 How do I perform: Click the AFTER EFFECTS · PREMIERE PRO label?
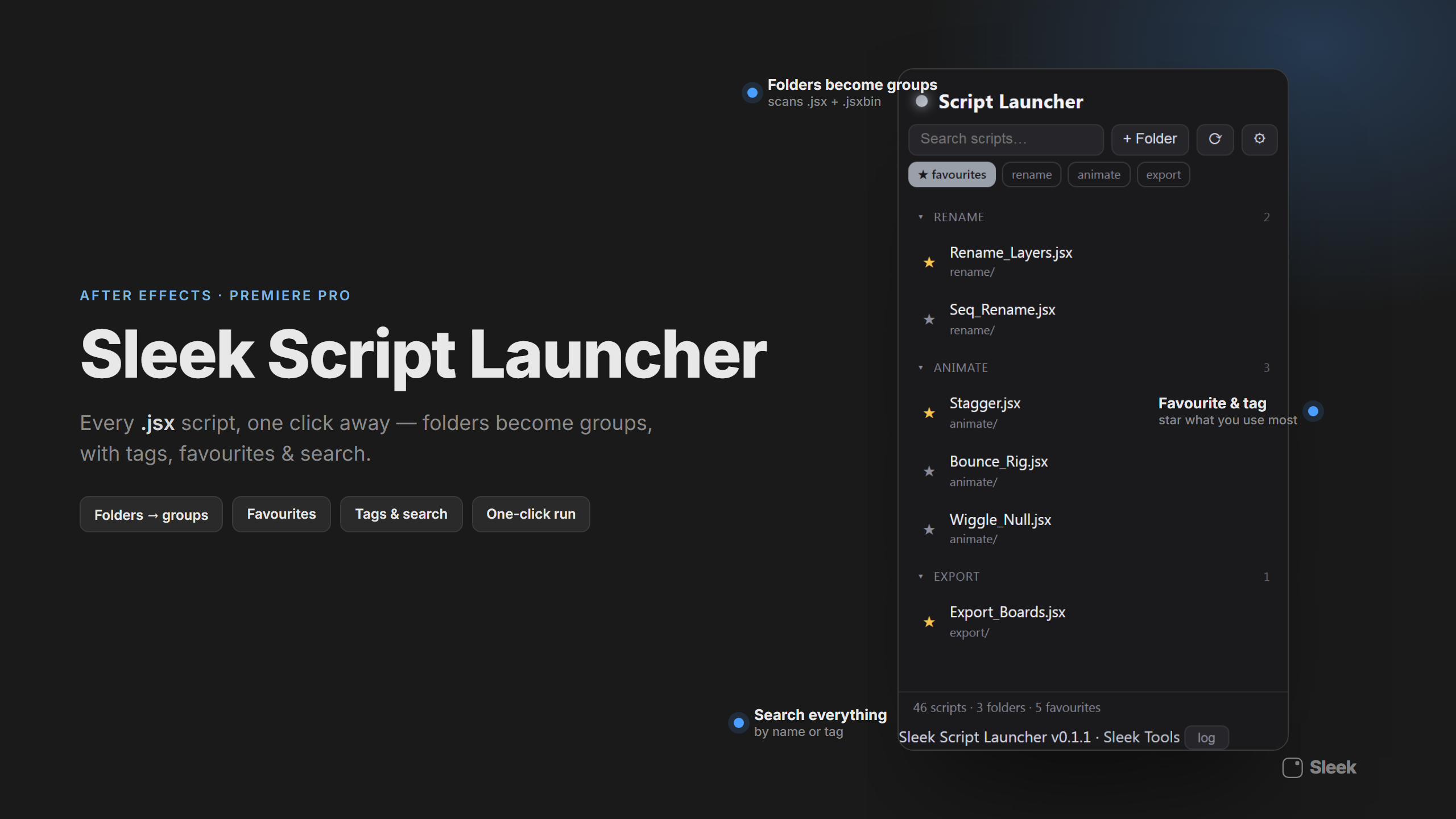click(215, 296)
